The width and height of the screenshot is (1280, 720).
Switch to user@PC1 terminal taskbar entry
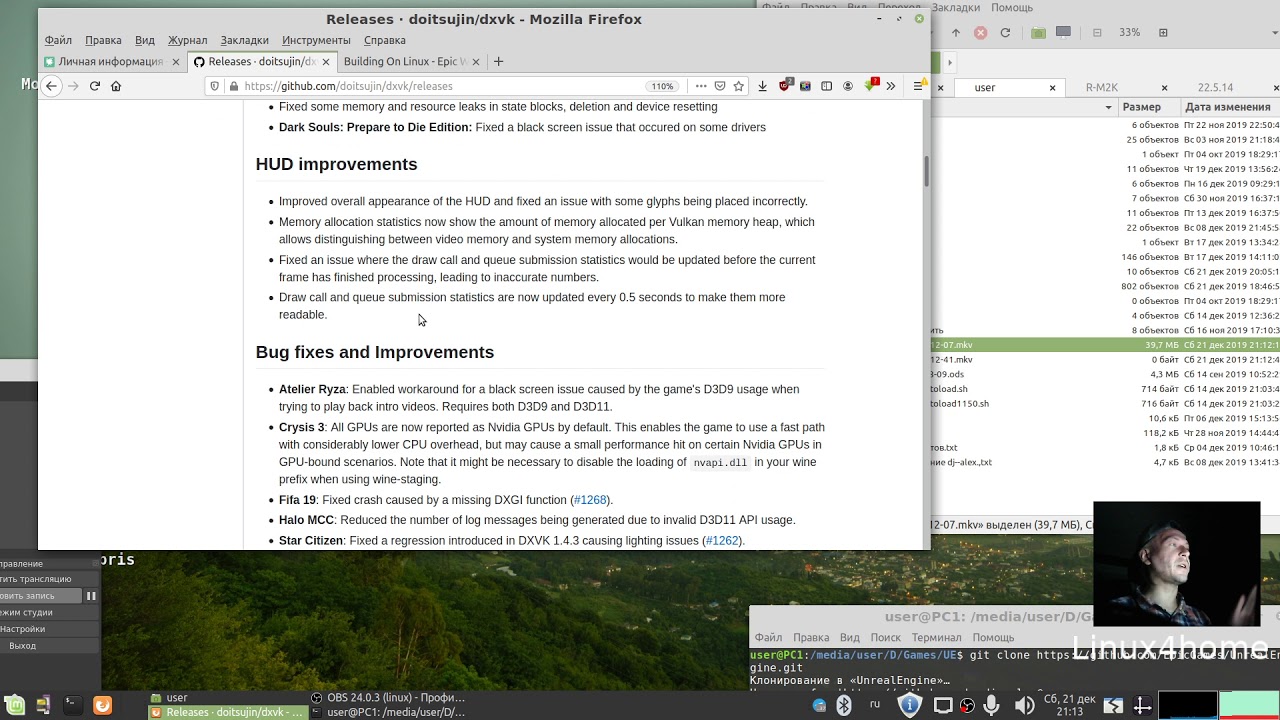coord(388,712)
